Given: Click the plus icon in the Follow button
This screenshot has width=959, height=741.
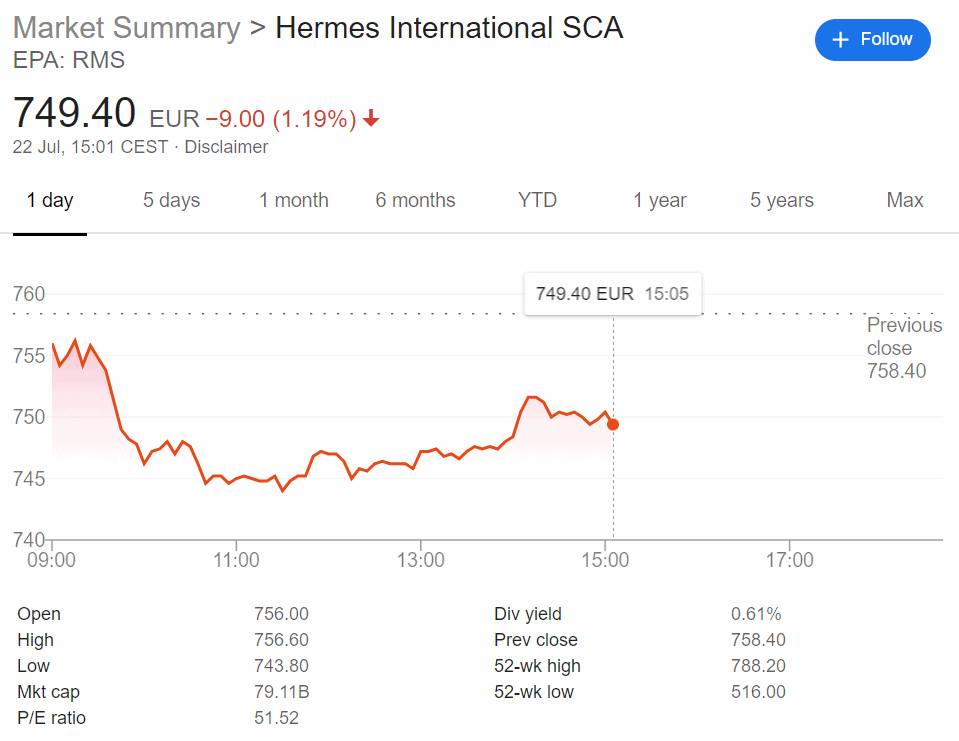Looking at the screenshot, I should [x=840, y=40].
